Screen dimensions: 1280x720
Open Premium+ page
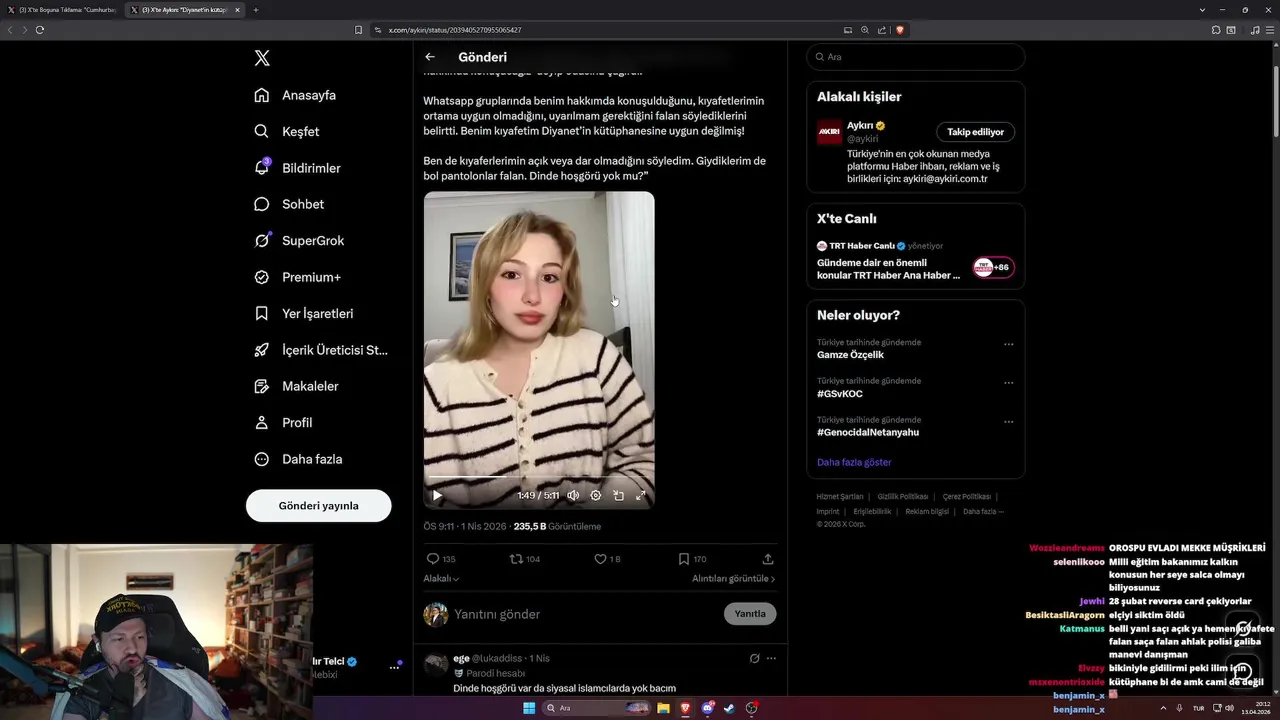pos(297,277)
